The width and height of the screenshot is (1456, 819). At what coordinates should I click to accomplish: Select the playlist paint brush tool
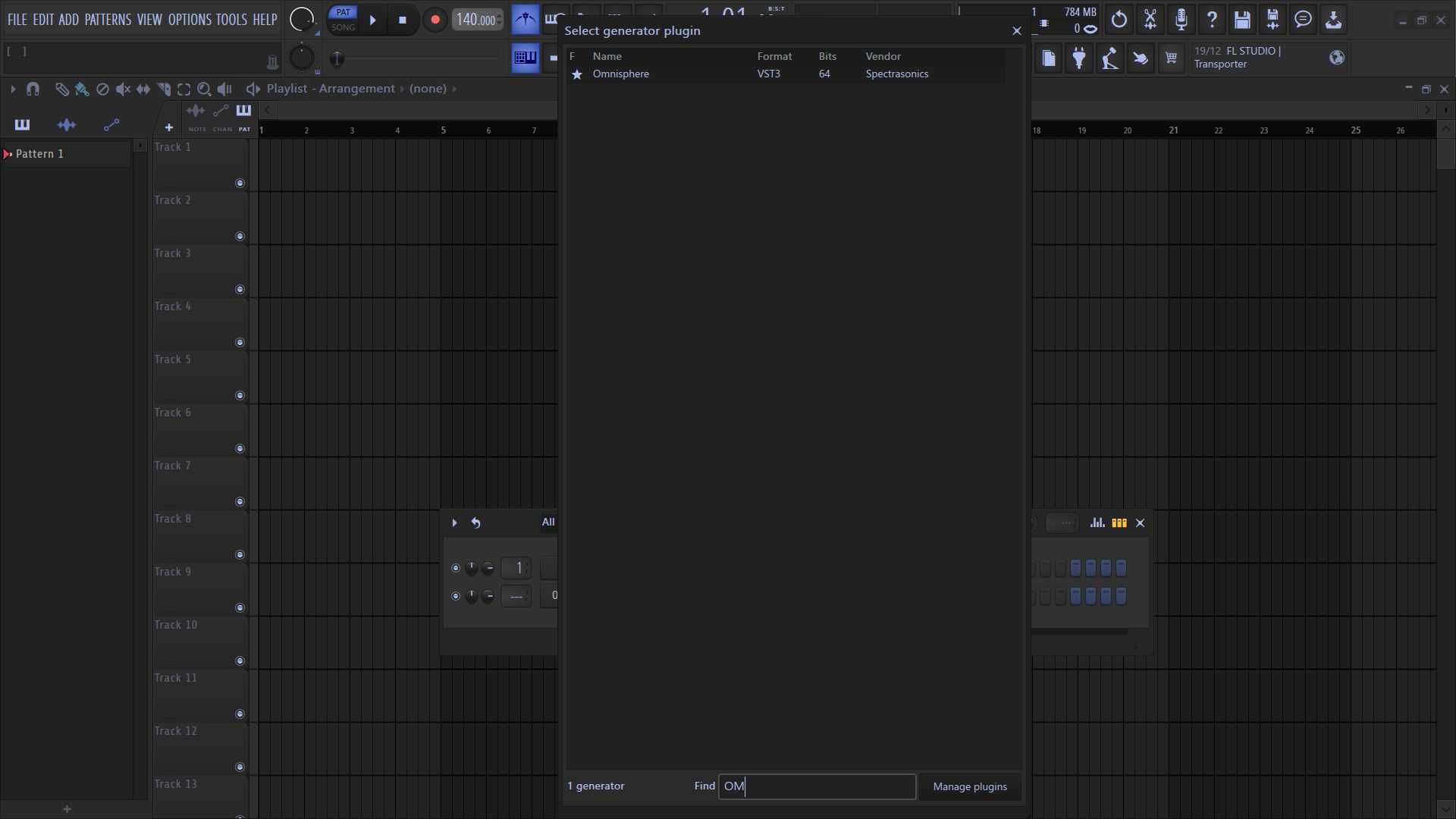pos(82,89)
